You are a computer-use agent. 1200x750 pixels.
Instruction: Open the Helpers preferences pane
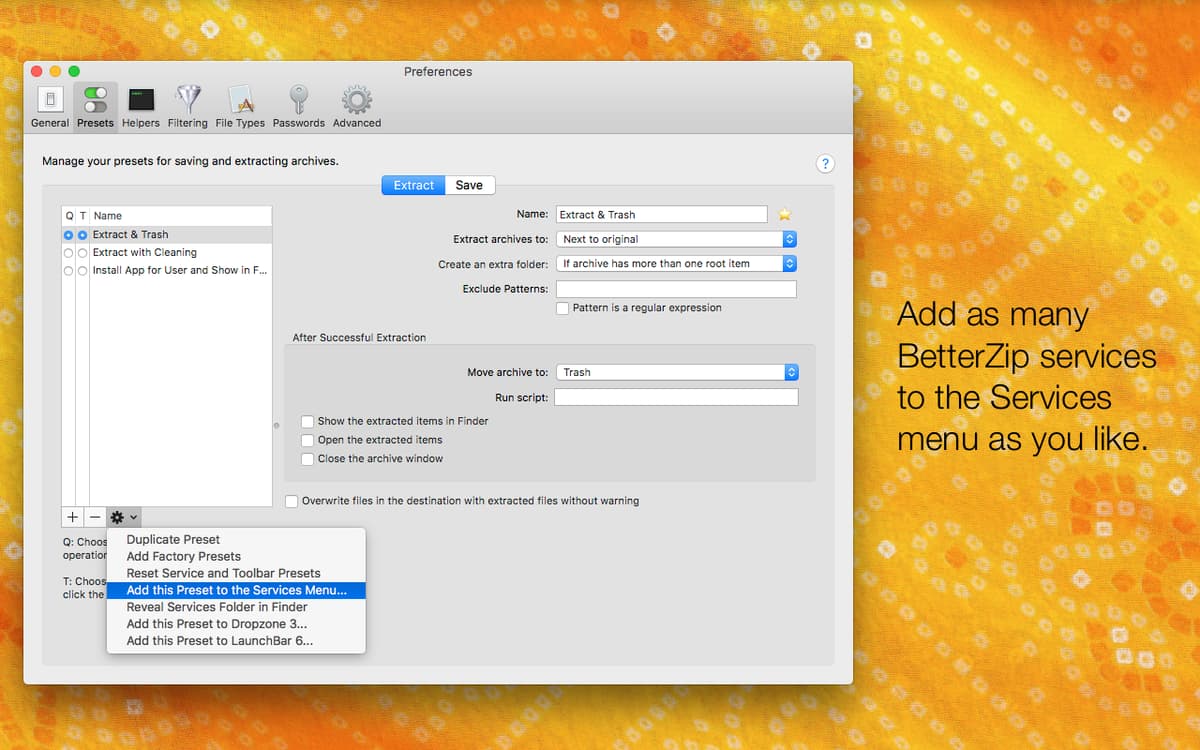pyautogui.click(x=140, y=103)
